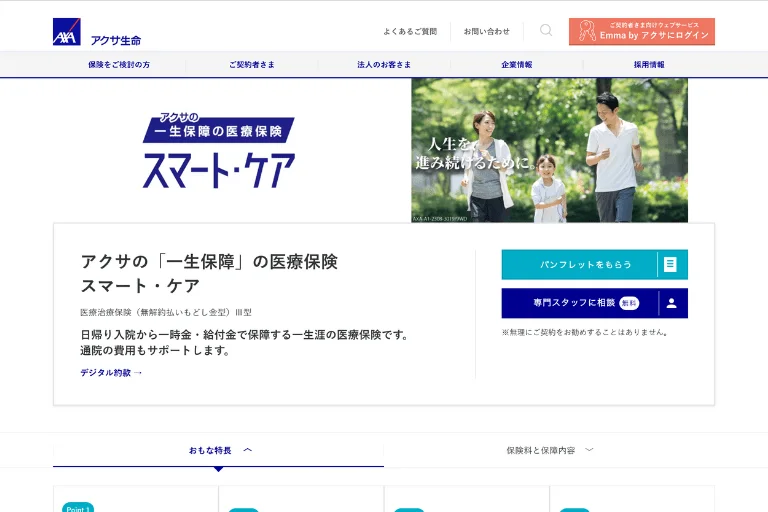Expand chevron beside 保険料と保障内容
The height and width of the screenshot is (512, 768).
[589, 450]
